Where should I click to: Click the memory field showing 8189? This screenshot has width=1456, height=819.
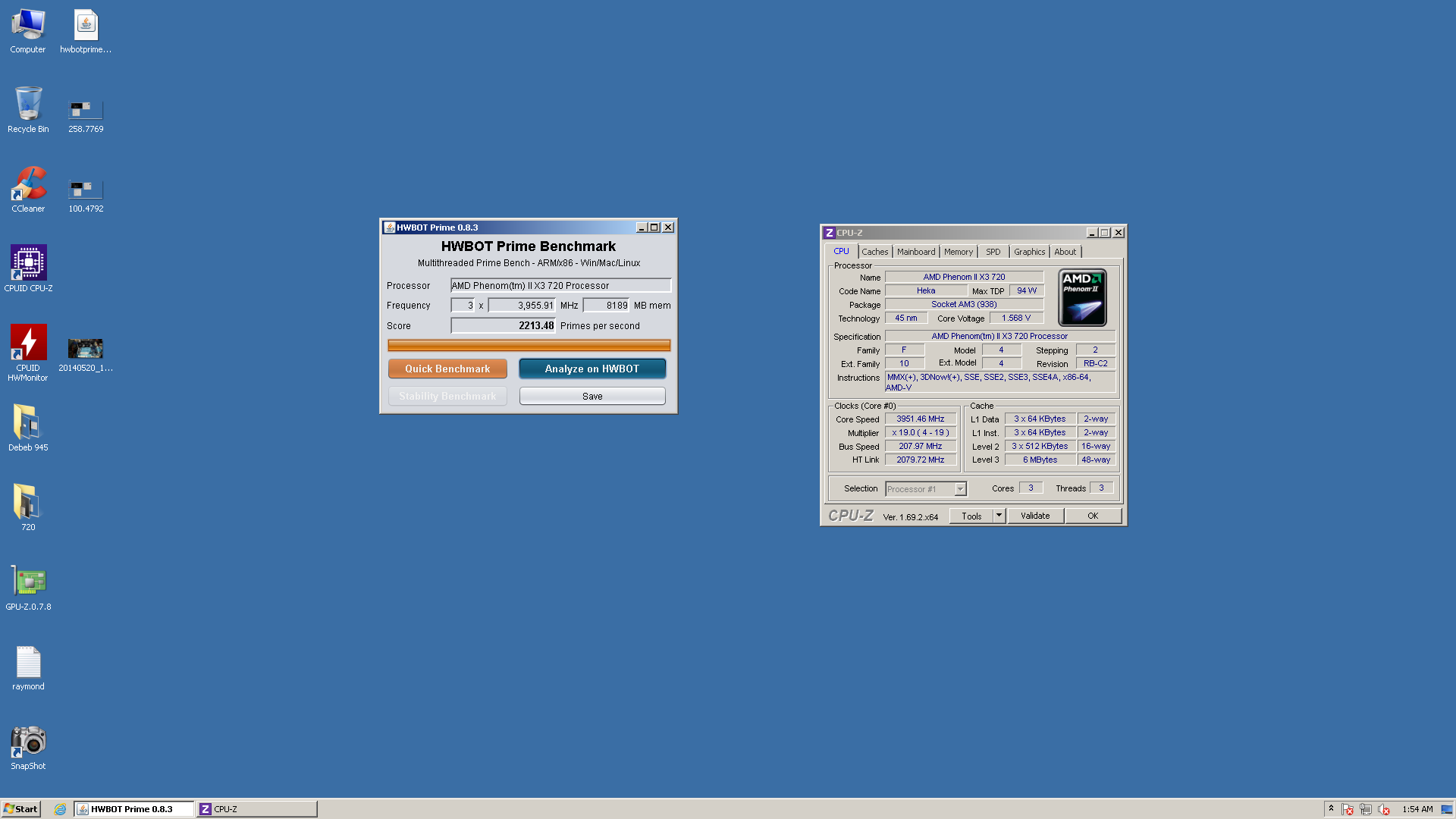pyautogui.click(x=606, y=306)
